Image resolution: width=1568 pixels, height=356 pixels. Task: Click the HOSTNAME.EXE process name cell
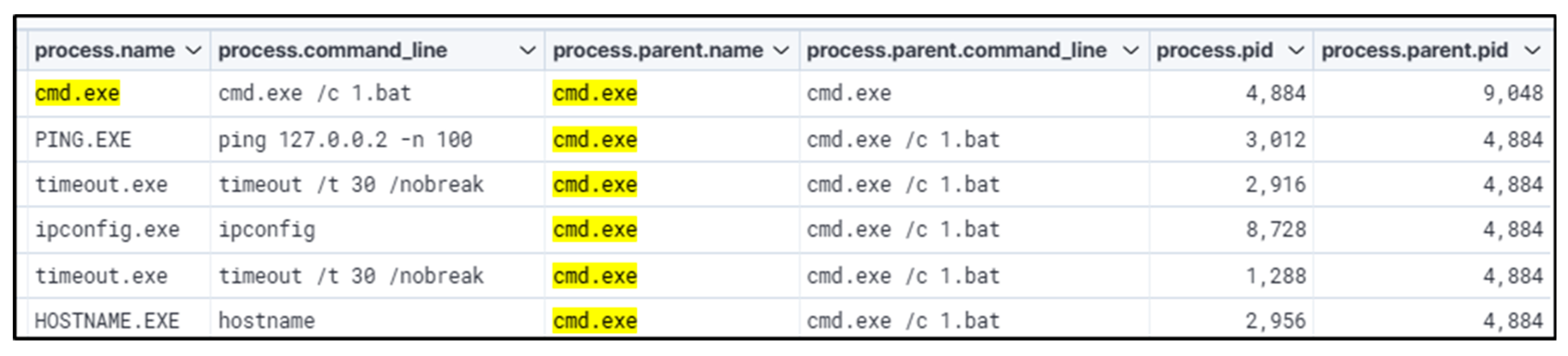107,321
